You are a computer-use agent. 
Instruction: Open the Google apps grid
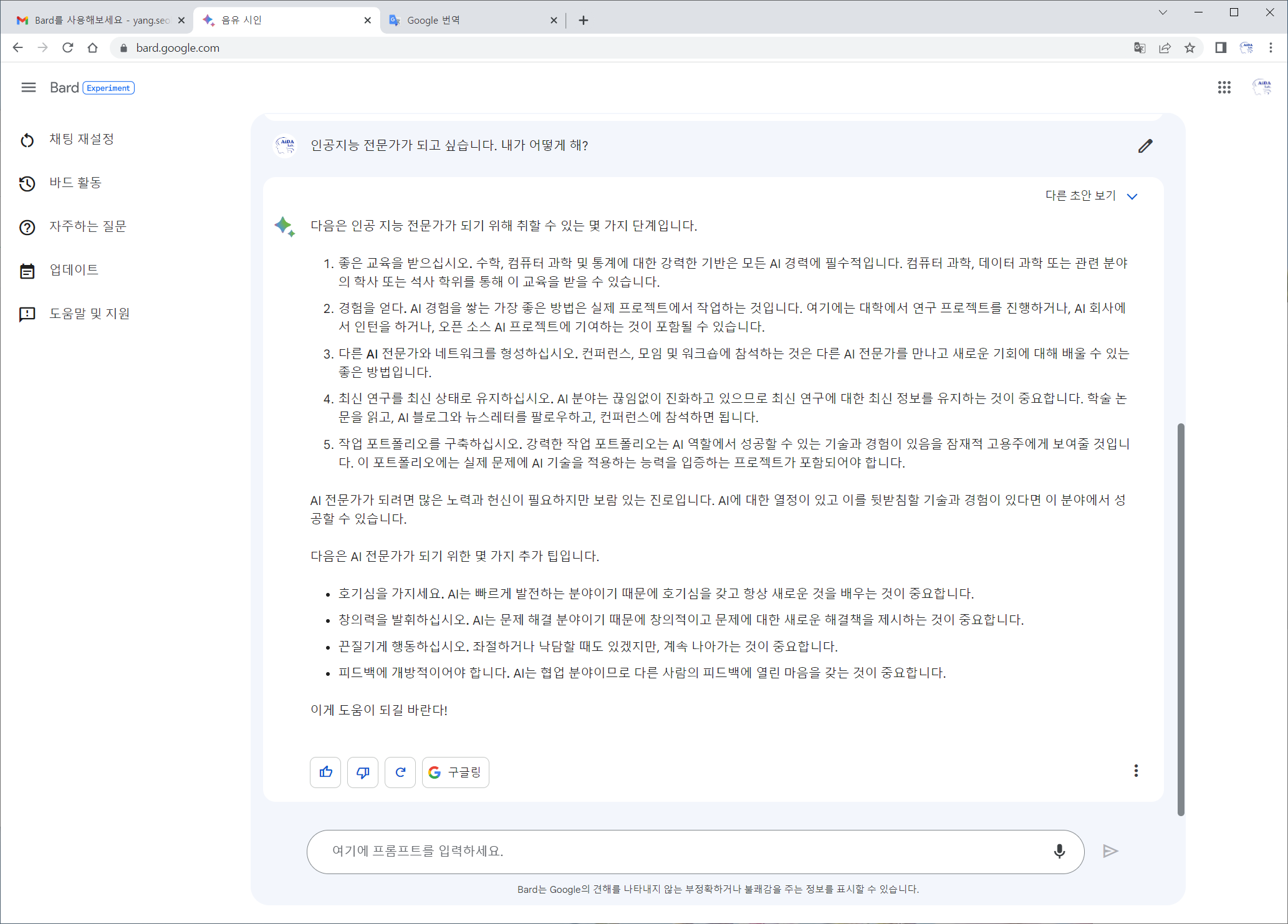click(1224, 87)
